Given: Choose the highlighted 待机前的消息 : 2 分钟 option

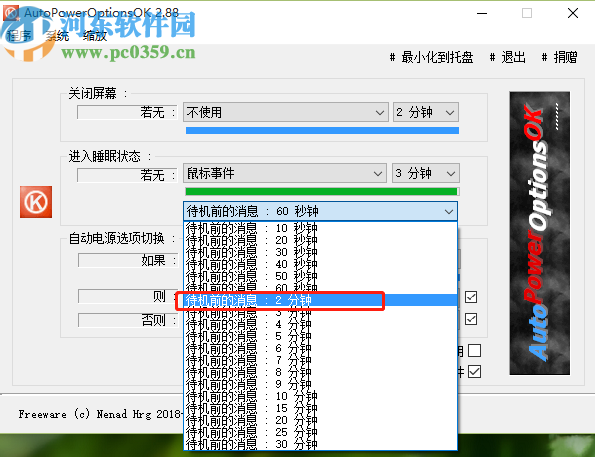Looking at the screenshot, I should coord(321,300).
